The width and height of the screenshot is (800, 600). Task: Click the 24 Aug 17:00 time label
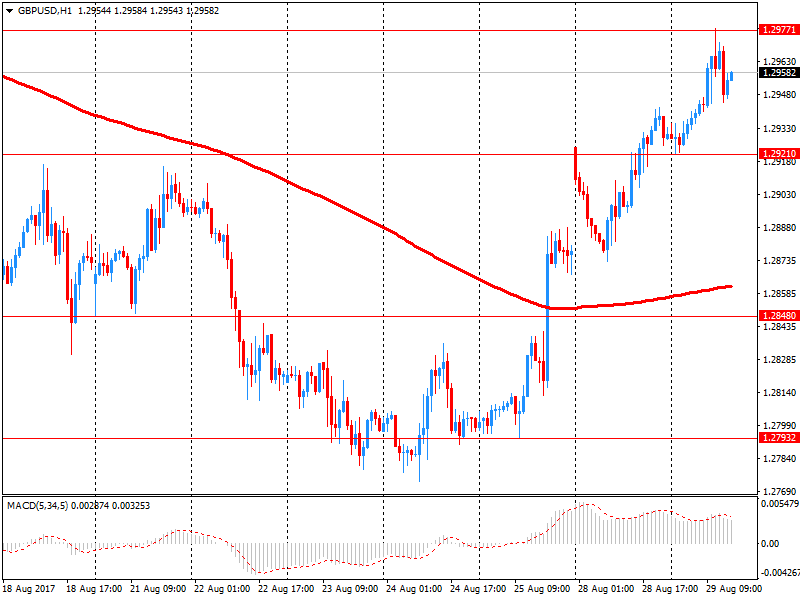point(478,589)
